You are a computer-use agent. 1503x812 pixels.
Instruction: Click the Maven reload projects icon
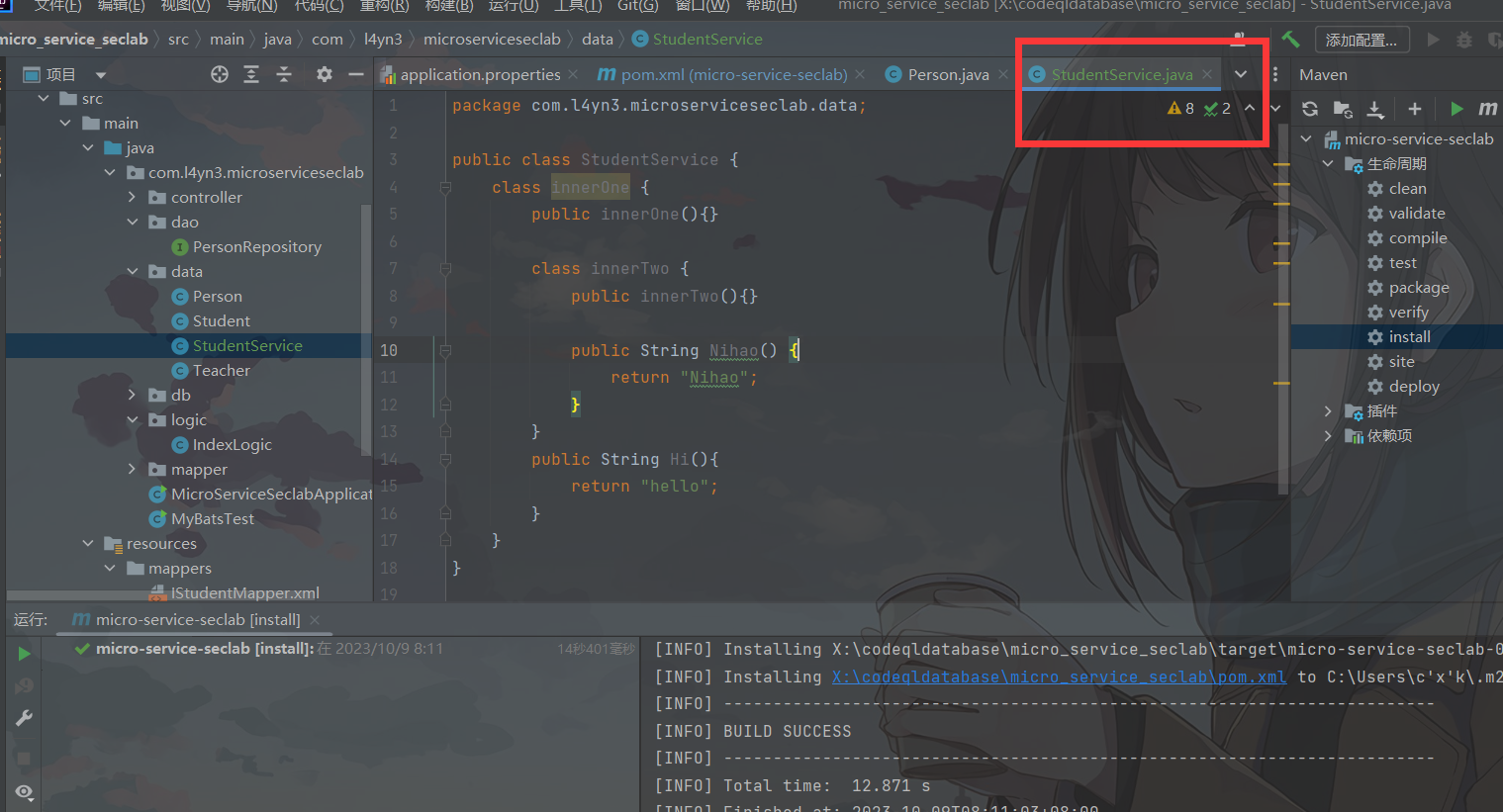(1310, 109)
